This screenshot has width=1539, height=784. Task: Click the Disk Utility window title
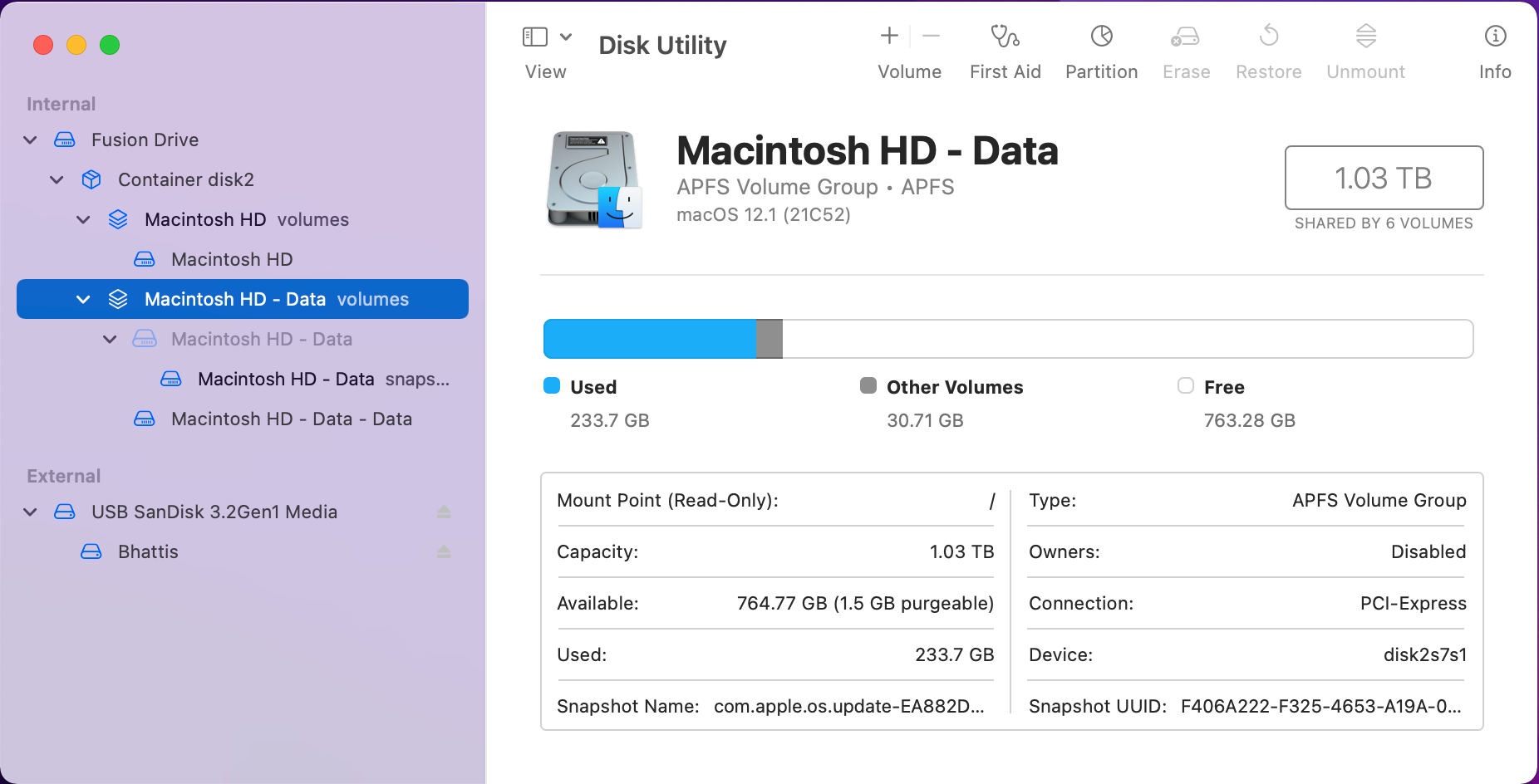coord(662,45)
